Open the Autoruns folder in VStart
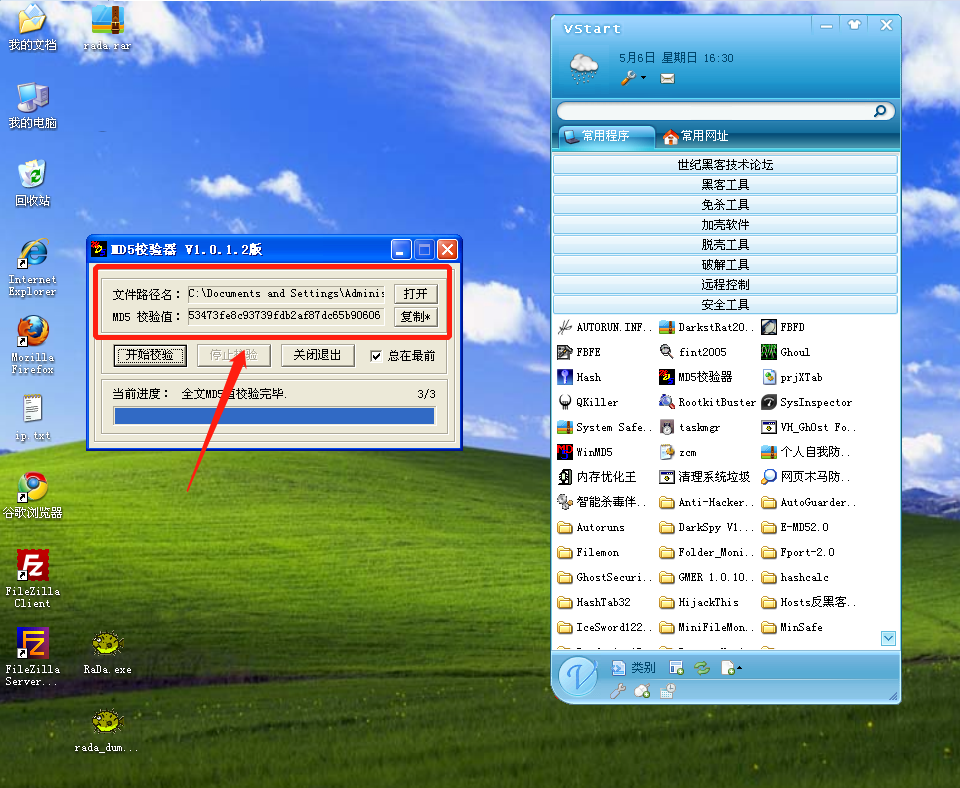This screenshot has height=788, width=960. [591, 527]
